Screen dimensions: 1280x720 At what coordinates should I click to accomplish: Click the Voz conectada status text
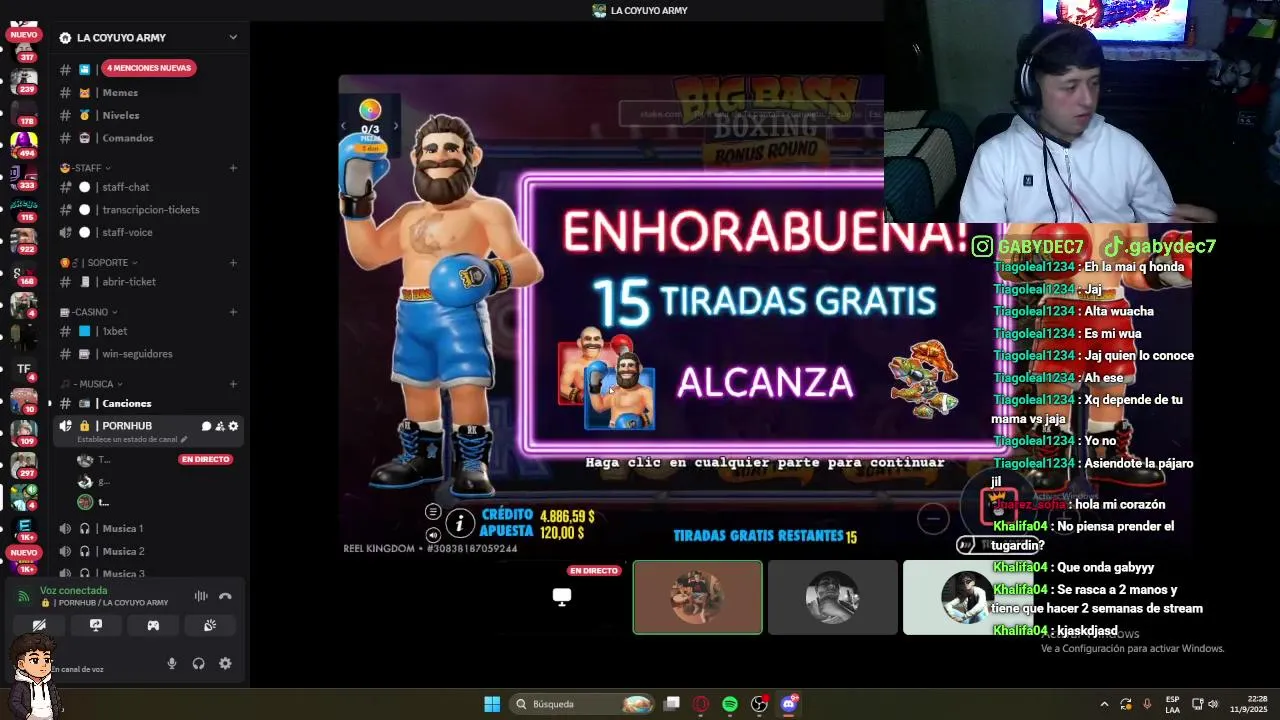tap(74, 591)
